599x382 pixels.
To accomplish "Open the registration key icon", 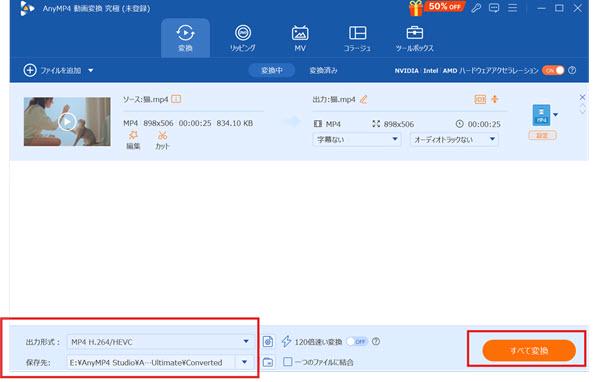I will tap(476, 8).
